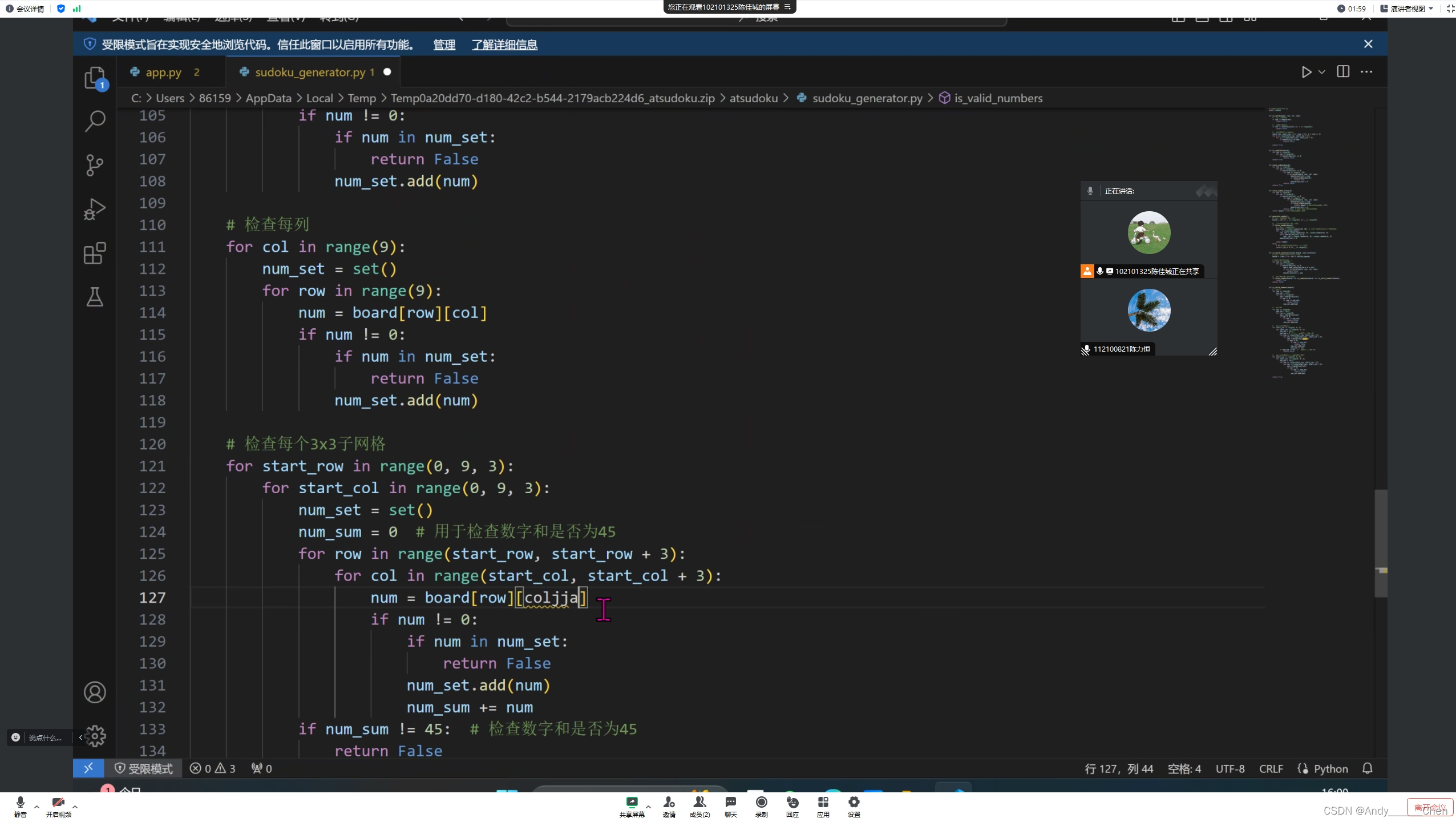
Task: Dismiss the restricted mode banner
Action: click(1368, 44)
